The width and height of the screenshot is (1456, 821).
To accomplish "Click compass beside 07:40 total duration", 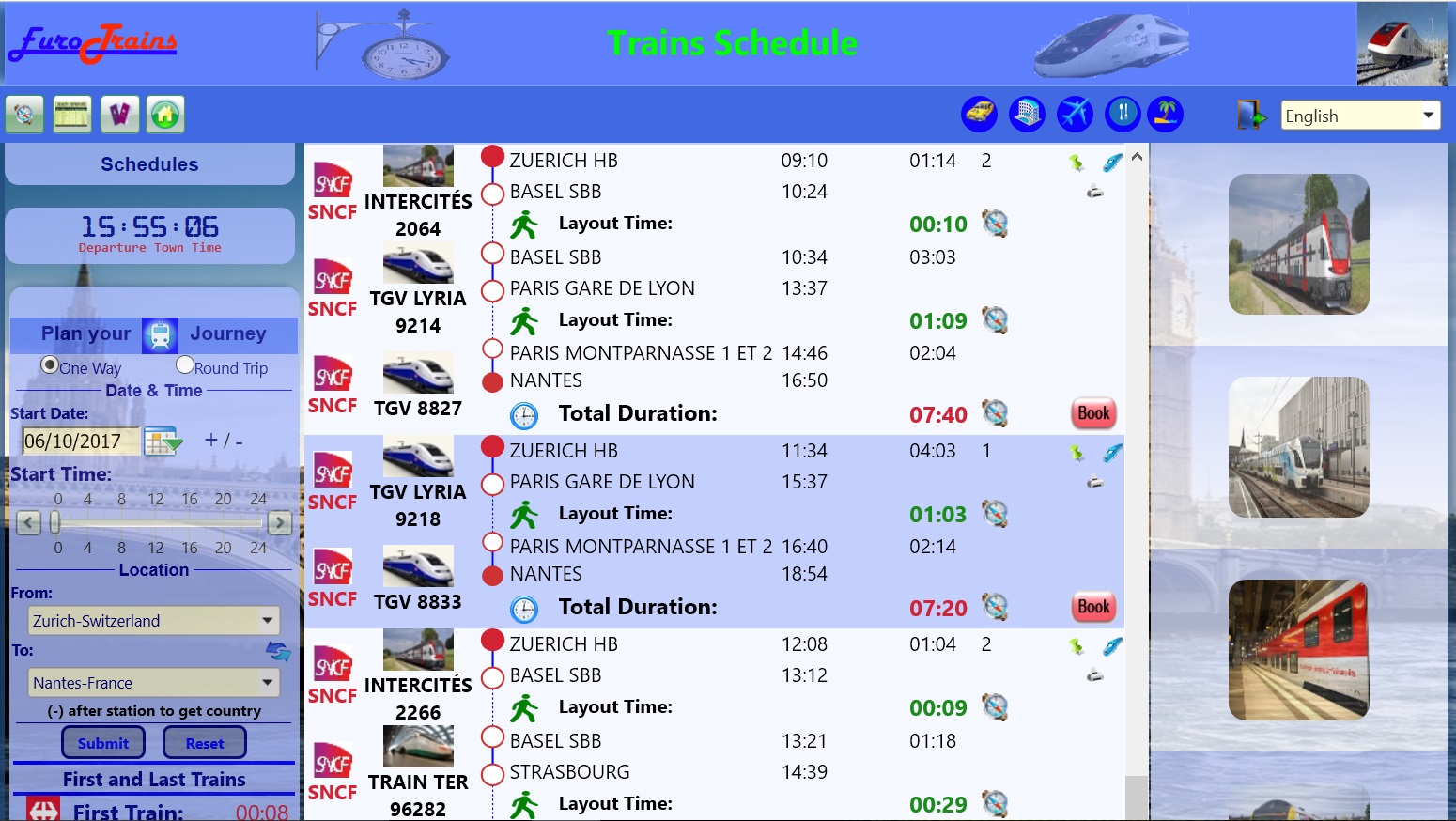I will pos(995,413).
